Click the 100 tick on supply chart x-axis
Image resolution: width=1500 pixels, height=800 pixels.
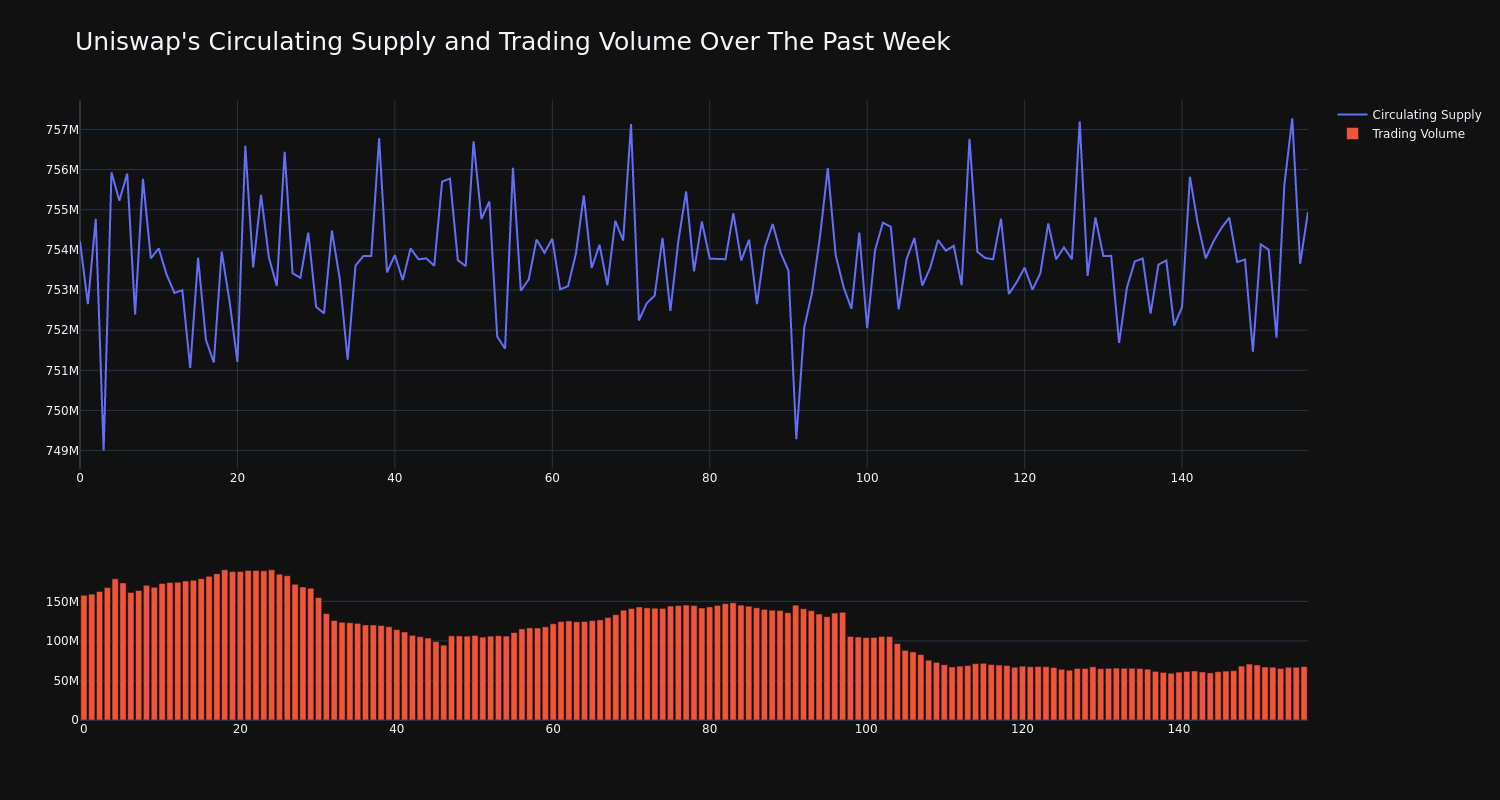pos(867,478)
